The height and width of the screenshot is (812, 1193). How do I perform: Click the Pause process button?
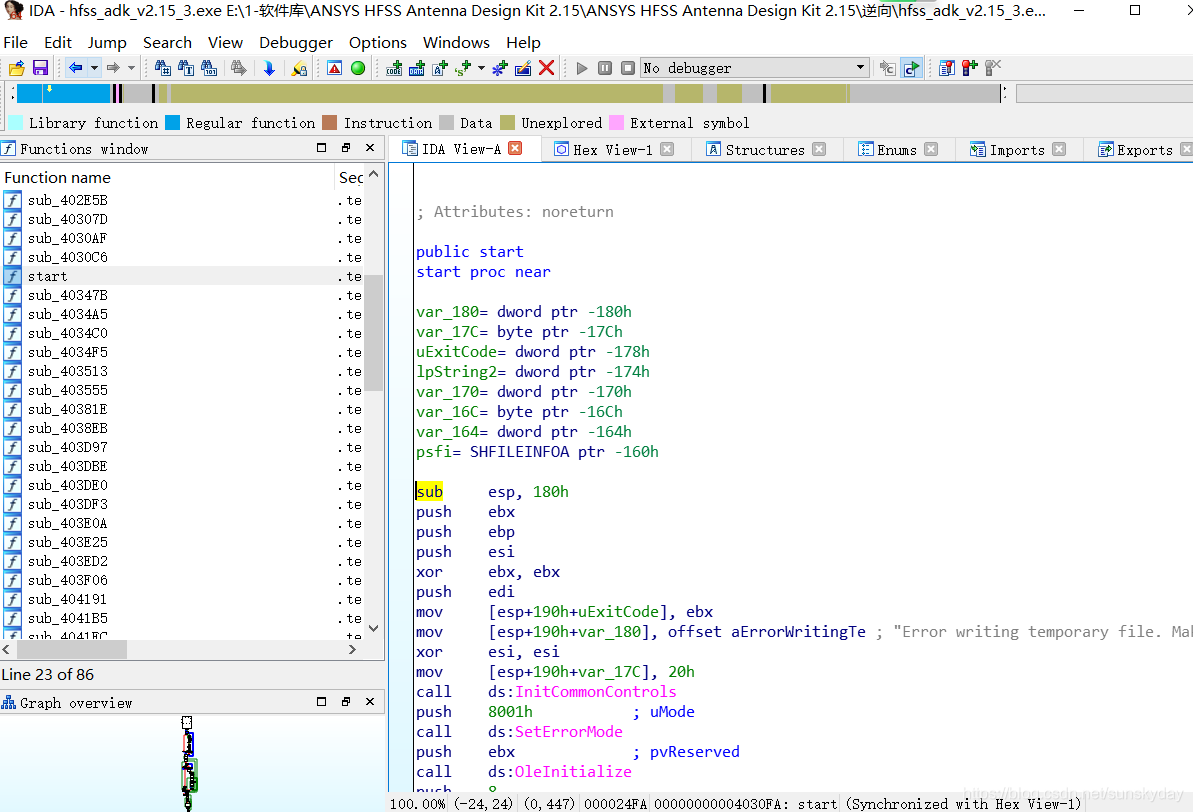click(605, 68)
